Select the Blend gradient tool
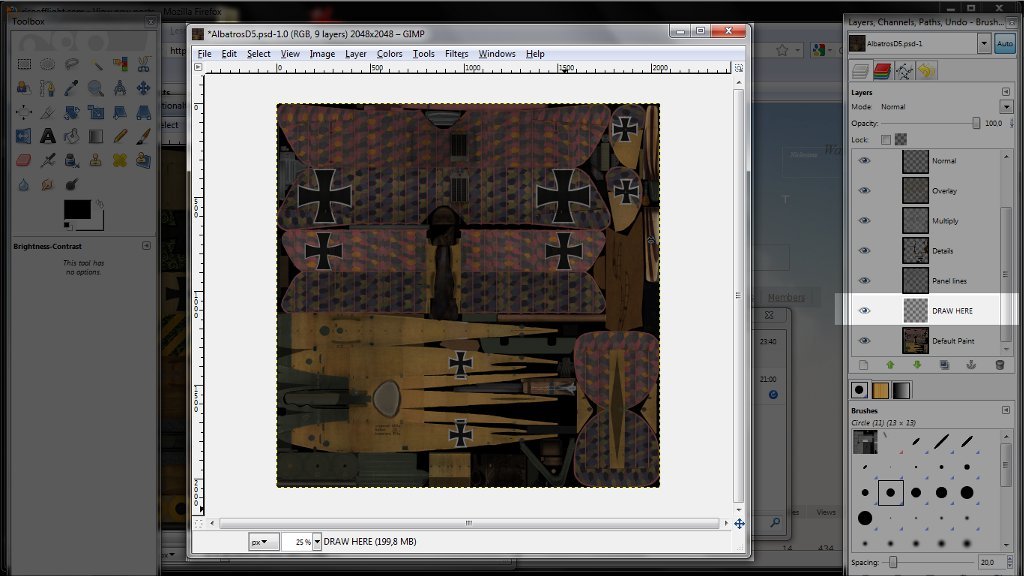The width and height of the screenshot is (1024, 576). click(x=96, y=136)
